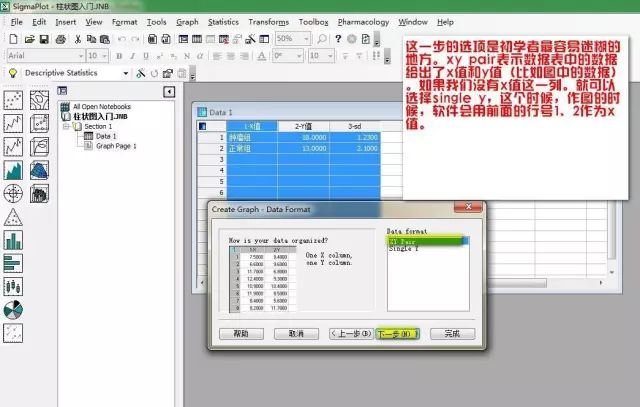
Task: Open the Insert menu
Action: [x=65, y=22]
